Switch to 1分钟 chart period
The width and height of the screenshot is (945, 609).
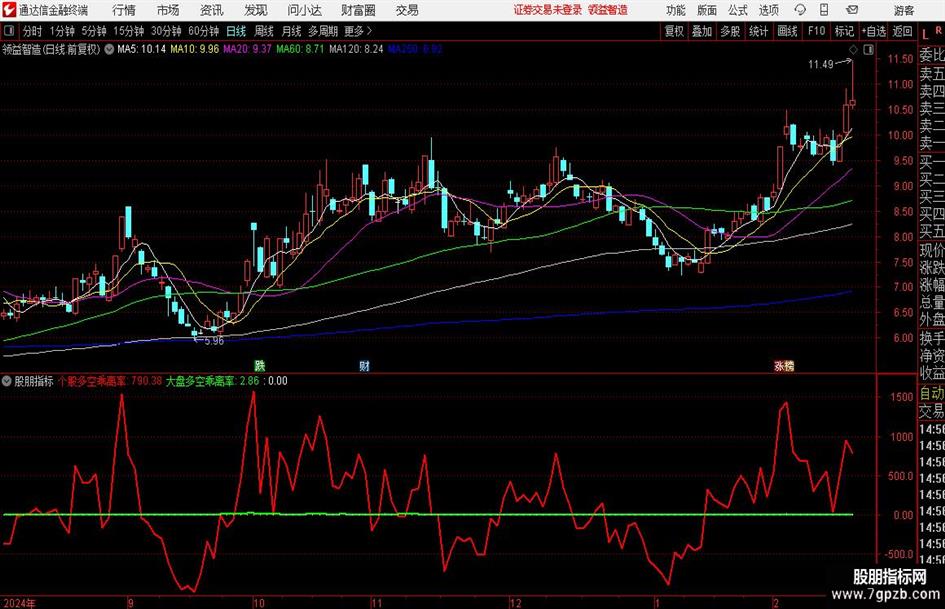click(x=62, y=31)
